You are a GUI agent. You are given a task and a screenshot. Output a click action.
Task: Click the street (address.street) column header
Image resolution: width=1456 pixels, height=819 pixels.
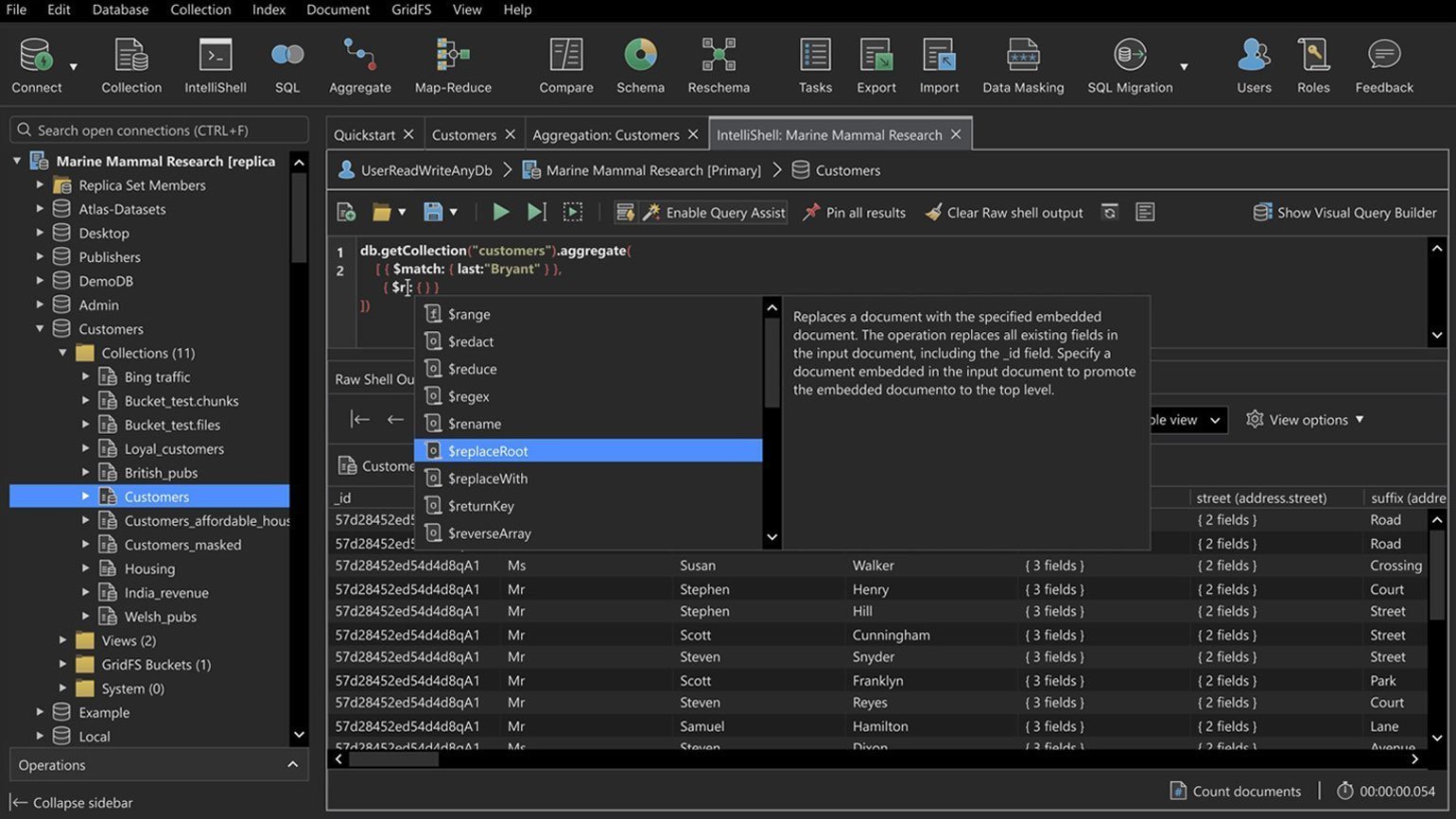(x=1261, y=497)
